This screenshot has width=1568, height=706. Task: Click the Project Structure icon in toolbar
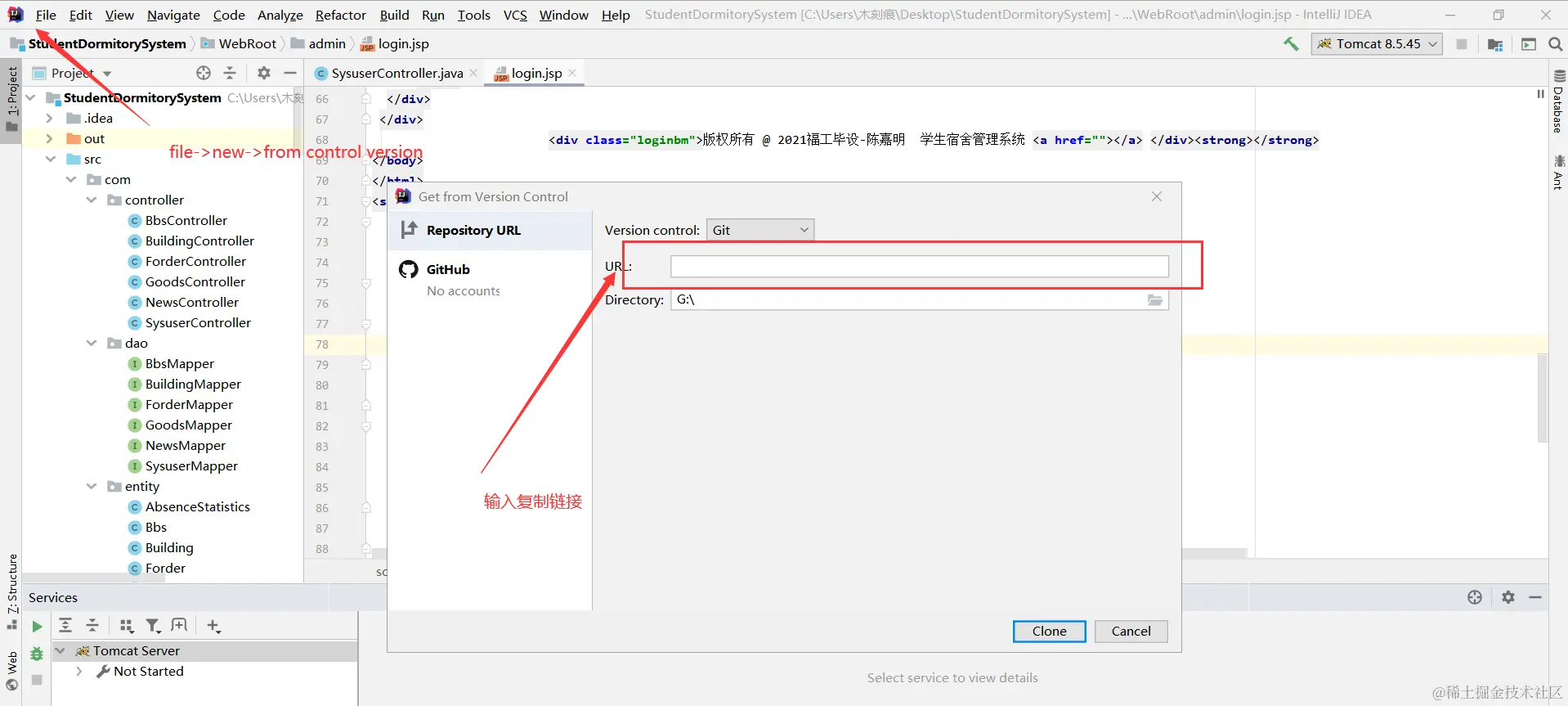(1495, 44)
